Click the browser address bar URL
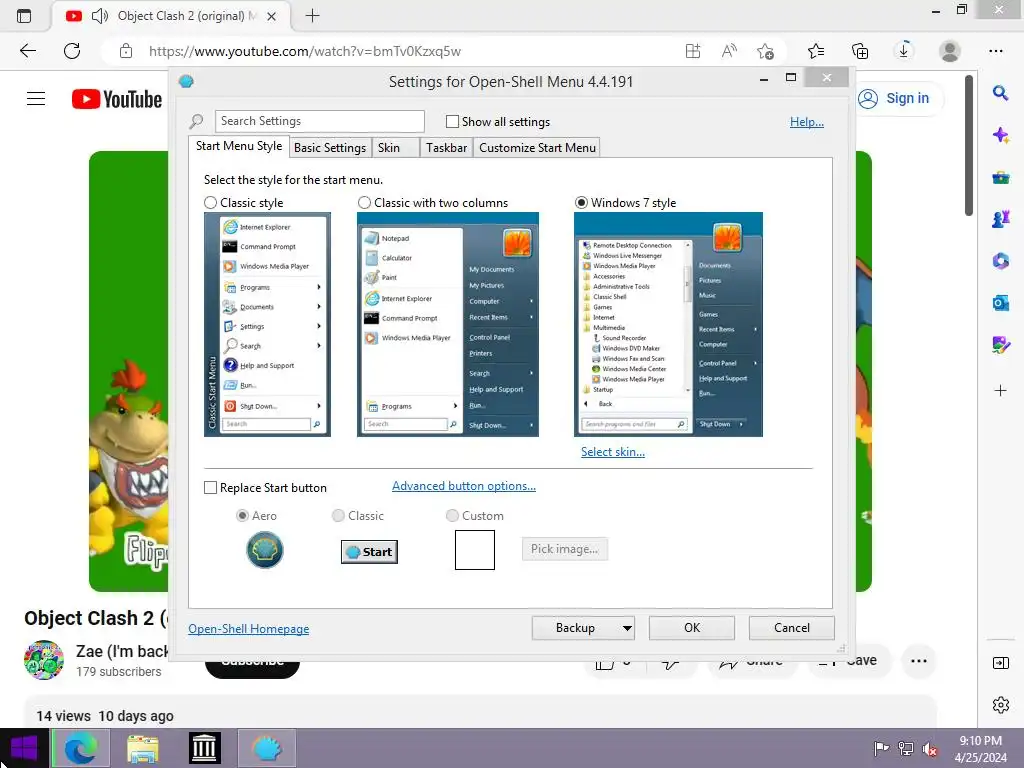The image size is (1024, 768). (x=304, y=51)
